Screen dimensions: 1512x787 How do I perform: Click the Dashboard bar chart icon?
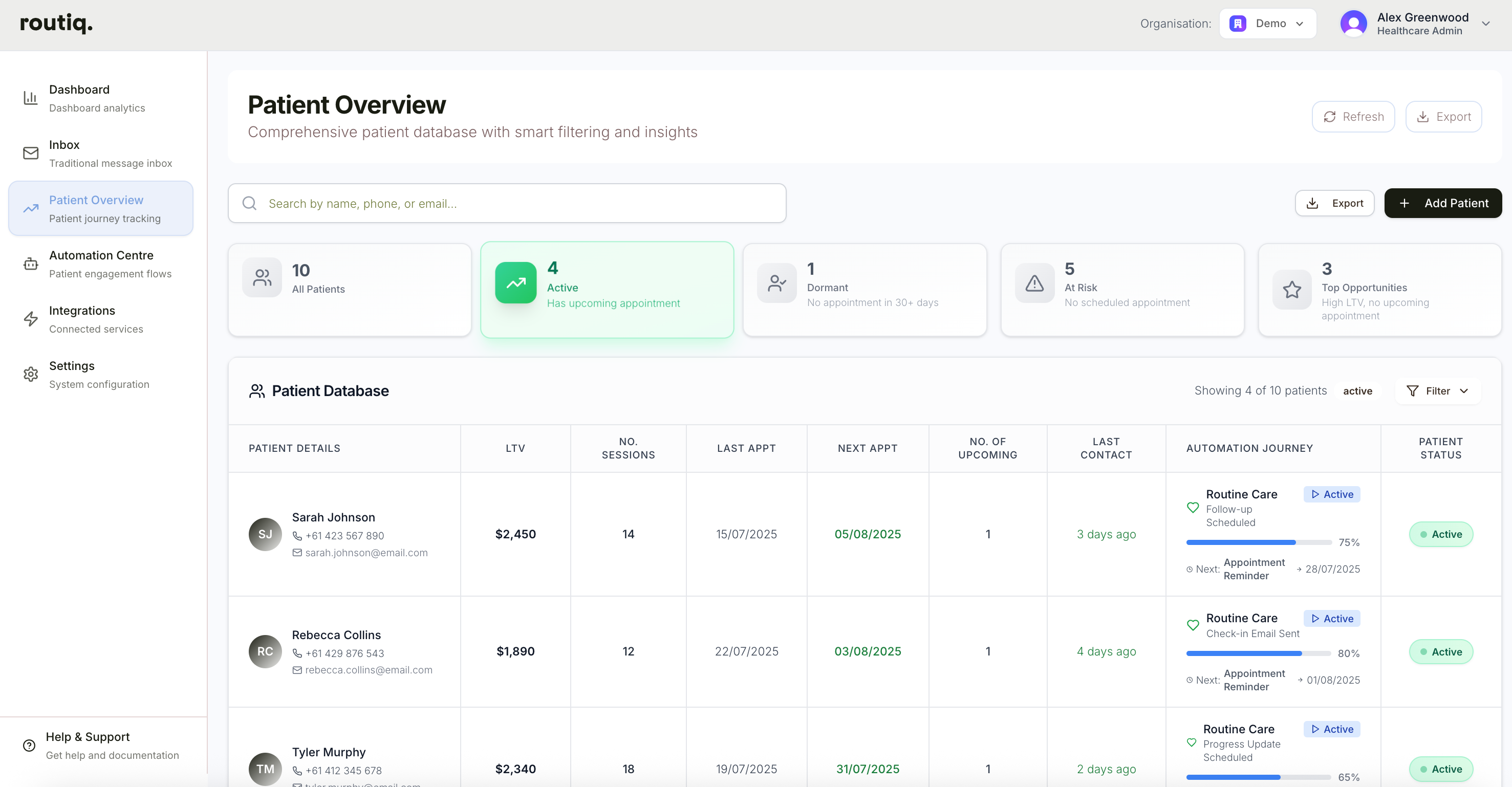[x=31, y=98]
